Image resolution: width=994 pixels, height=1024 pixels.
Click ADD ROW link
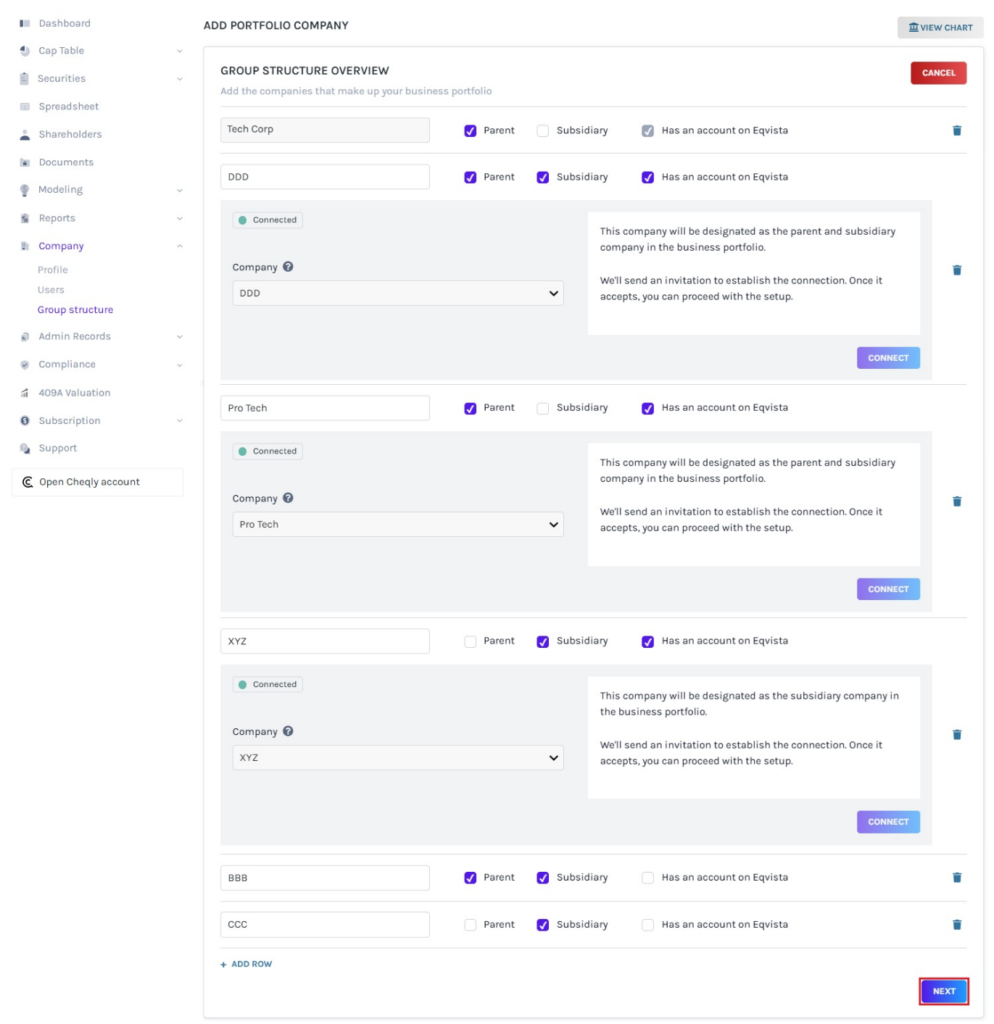click(x=246, y=964)
